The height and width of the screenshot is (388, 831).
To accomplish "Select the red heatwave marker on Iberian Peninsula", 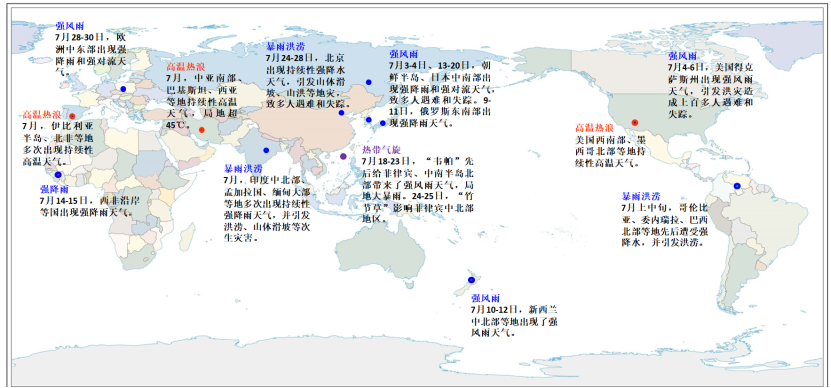I will pyautogui.click(x=72, y=116).
